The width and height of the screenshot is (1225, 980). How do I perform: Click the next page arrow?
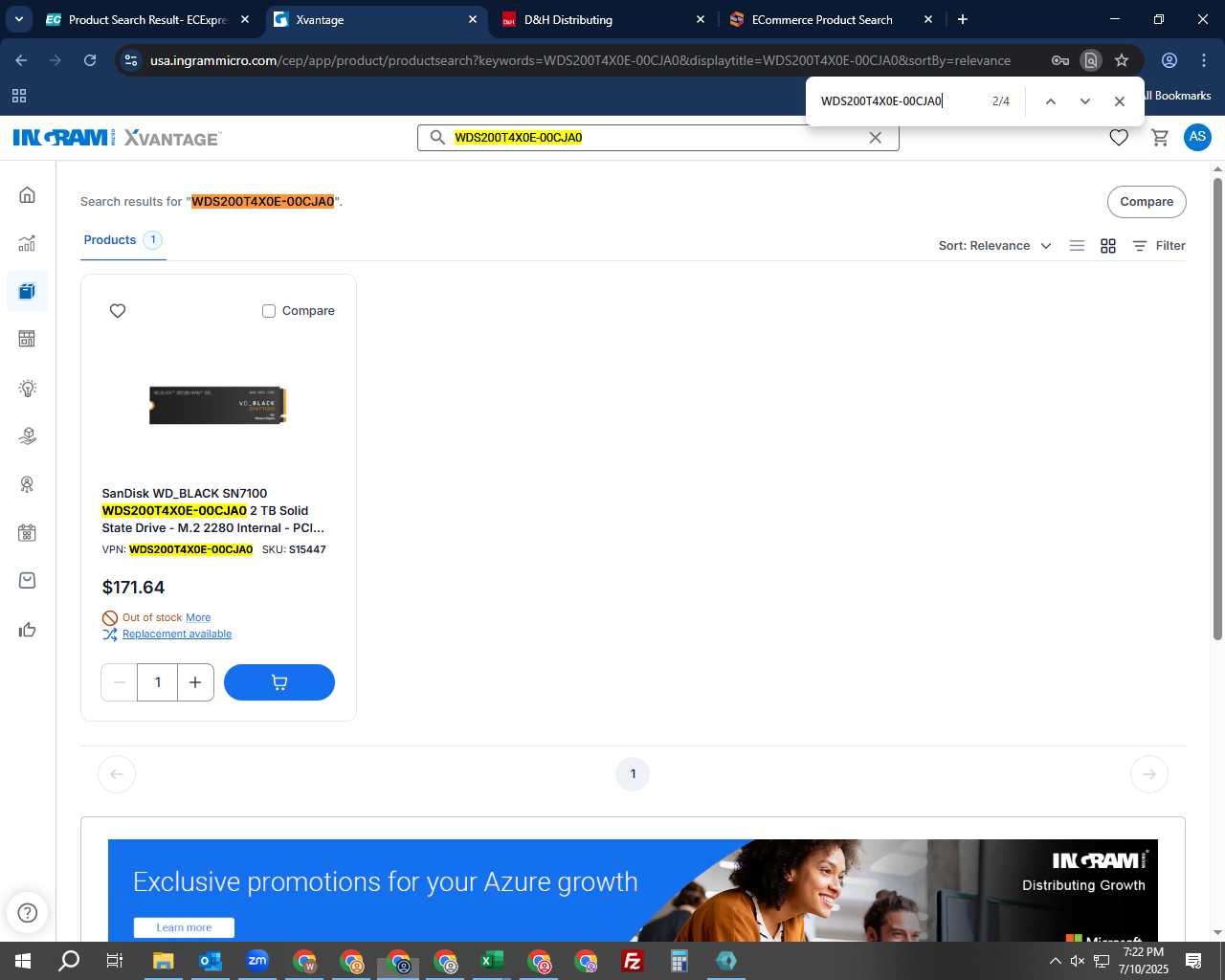coord(1149,774)
